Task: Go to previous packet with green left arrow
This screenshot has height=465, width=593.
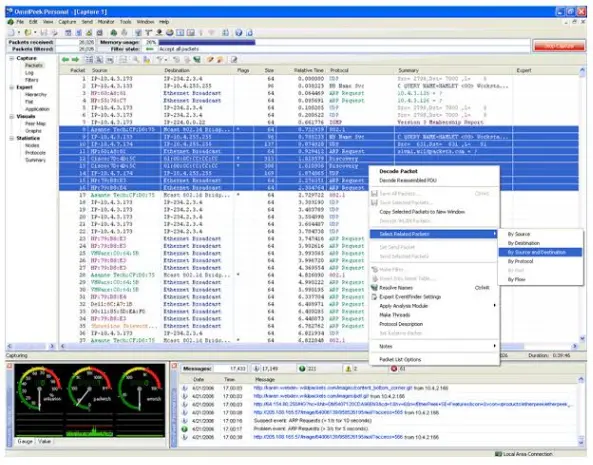Action: pos(65,59)
